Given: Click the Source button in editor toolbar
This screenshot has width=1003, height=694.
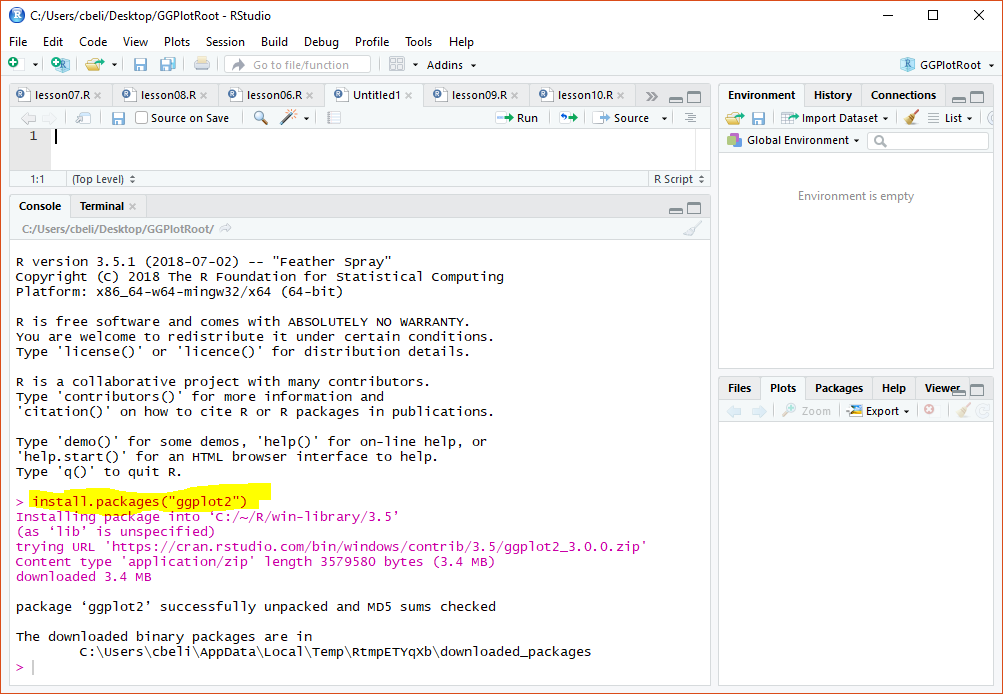Looking at the screenshot, I should coord(622,118).
